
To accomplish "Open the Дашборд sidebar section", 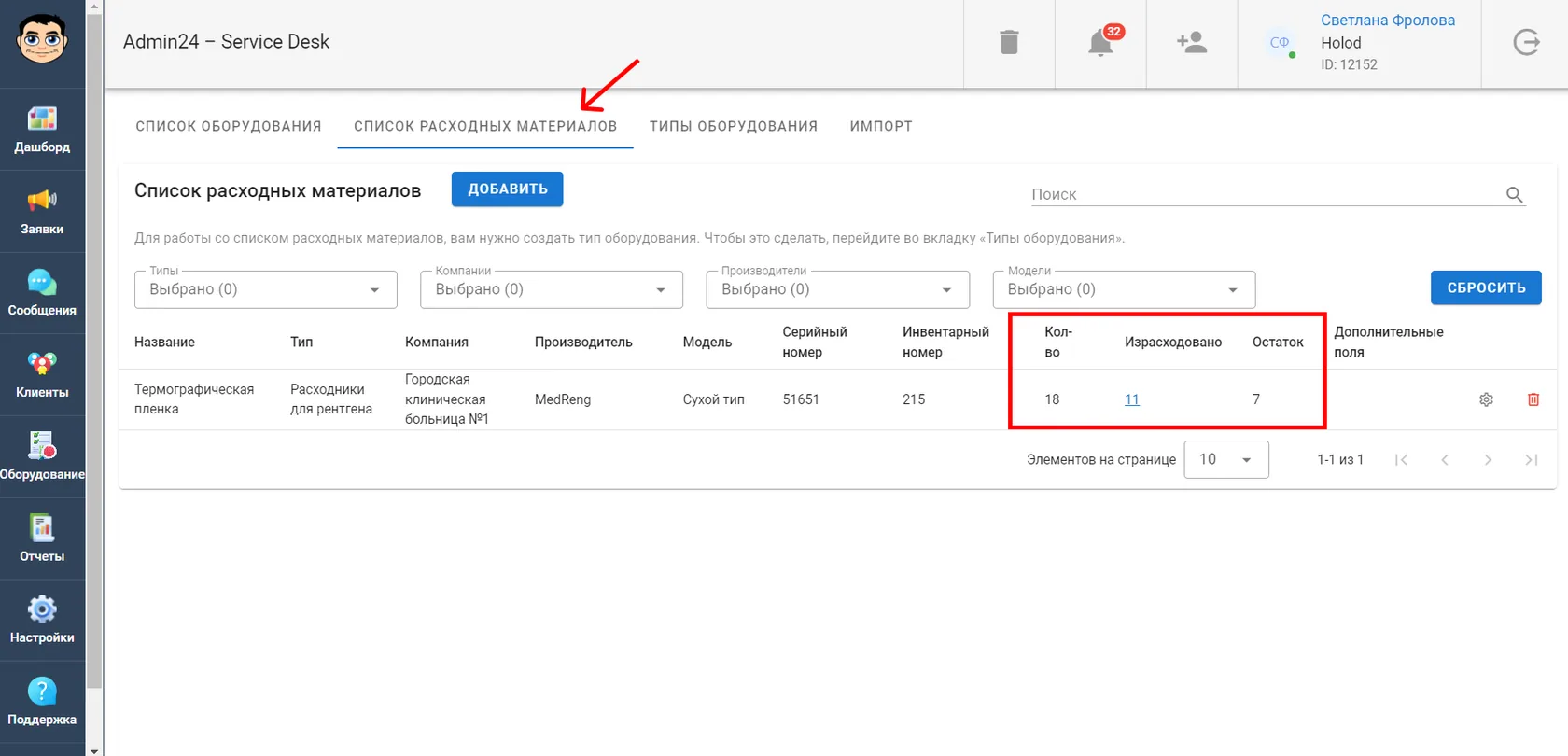I will pyautogui.click(x=42, y=130).
